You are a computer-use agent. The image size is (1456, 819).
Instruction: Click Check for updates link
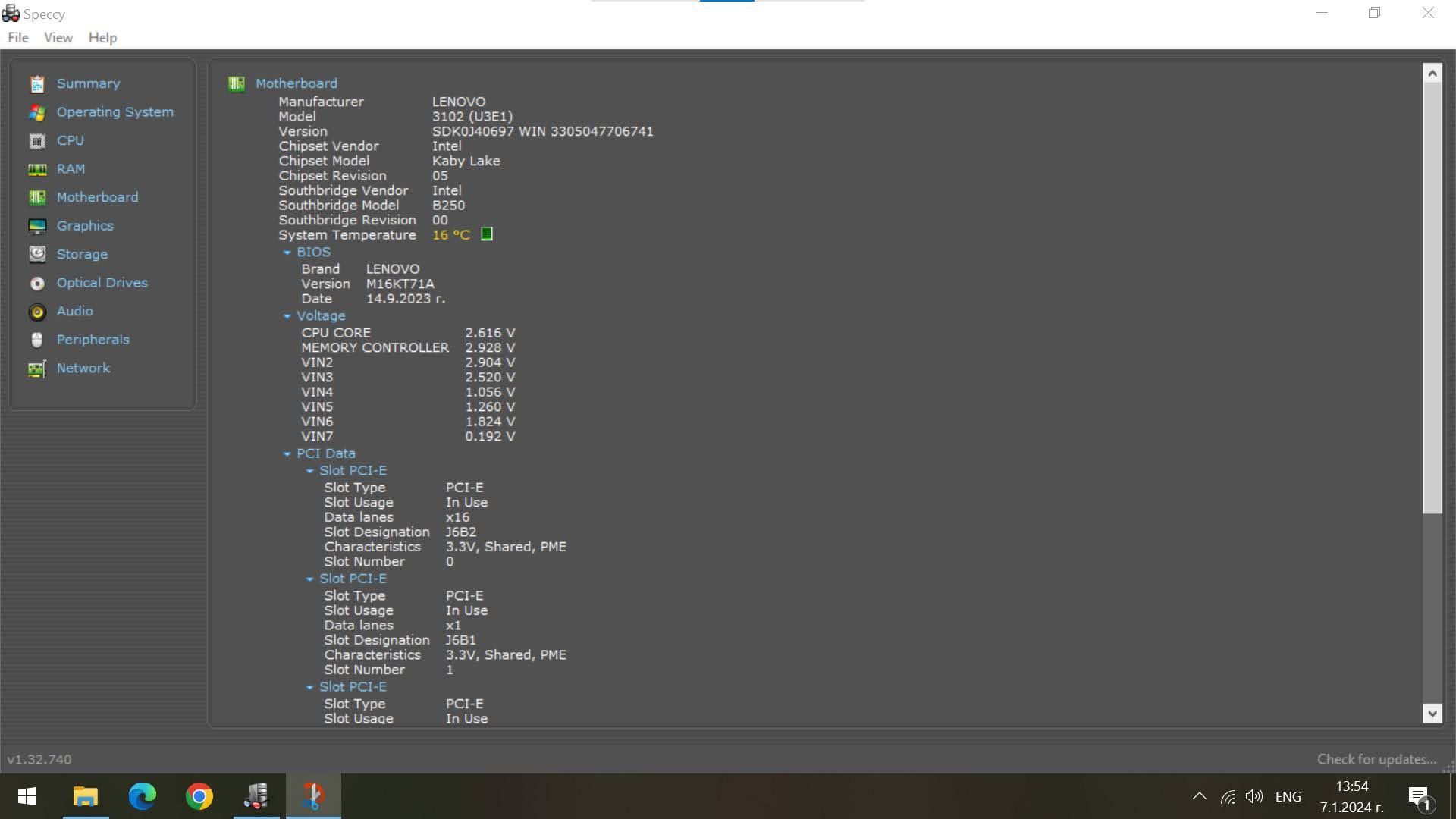click(x=1376, y=759)
